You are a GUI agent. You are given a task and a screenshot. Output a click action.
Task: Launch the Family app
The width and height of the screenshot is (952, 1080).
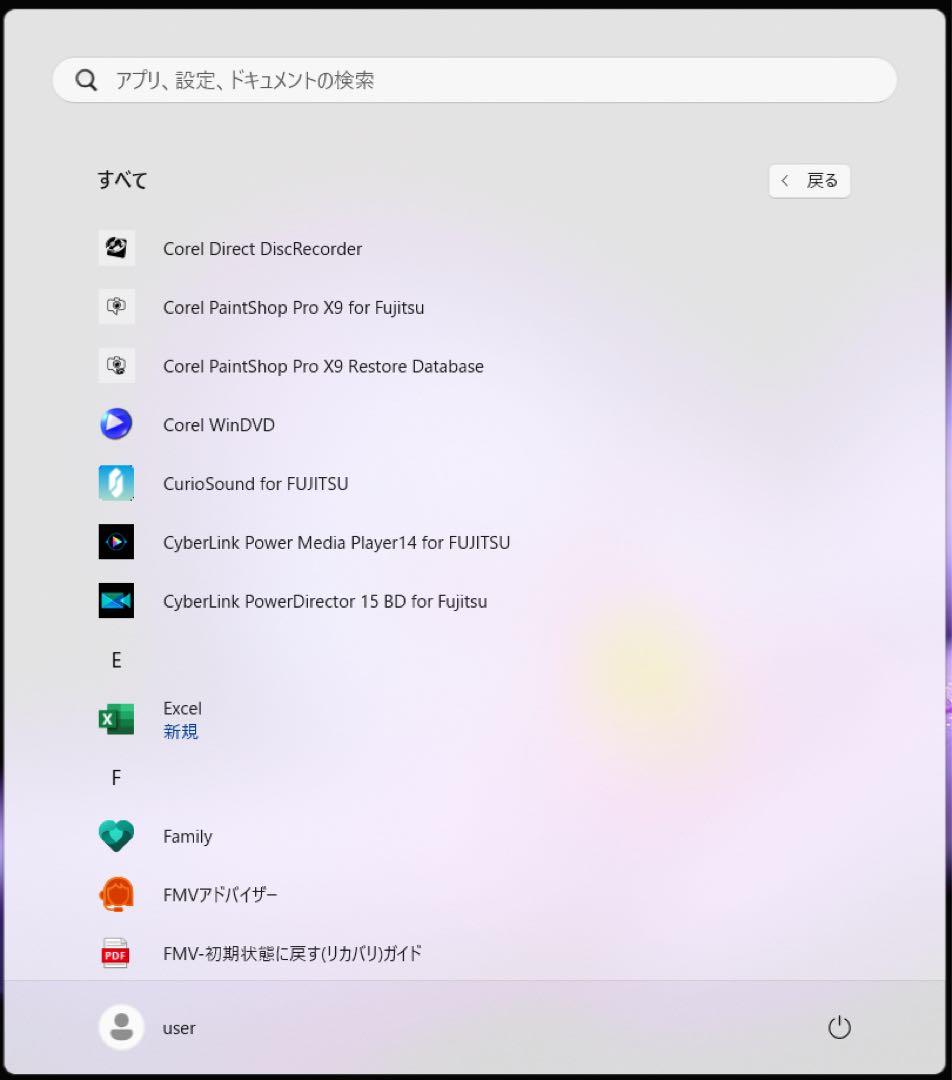(x=187, y=837)
